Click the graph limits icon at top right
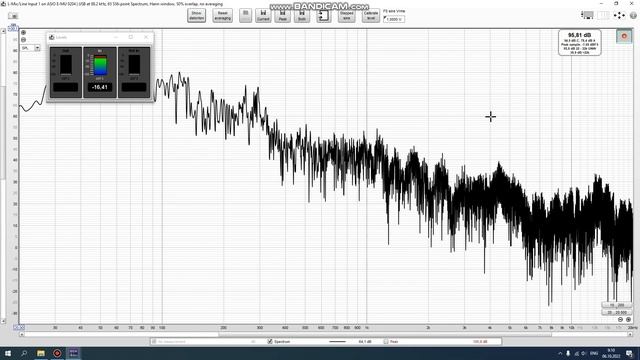640x360 pixels. 603,16
